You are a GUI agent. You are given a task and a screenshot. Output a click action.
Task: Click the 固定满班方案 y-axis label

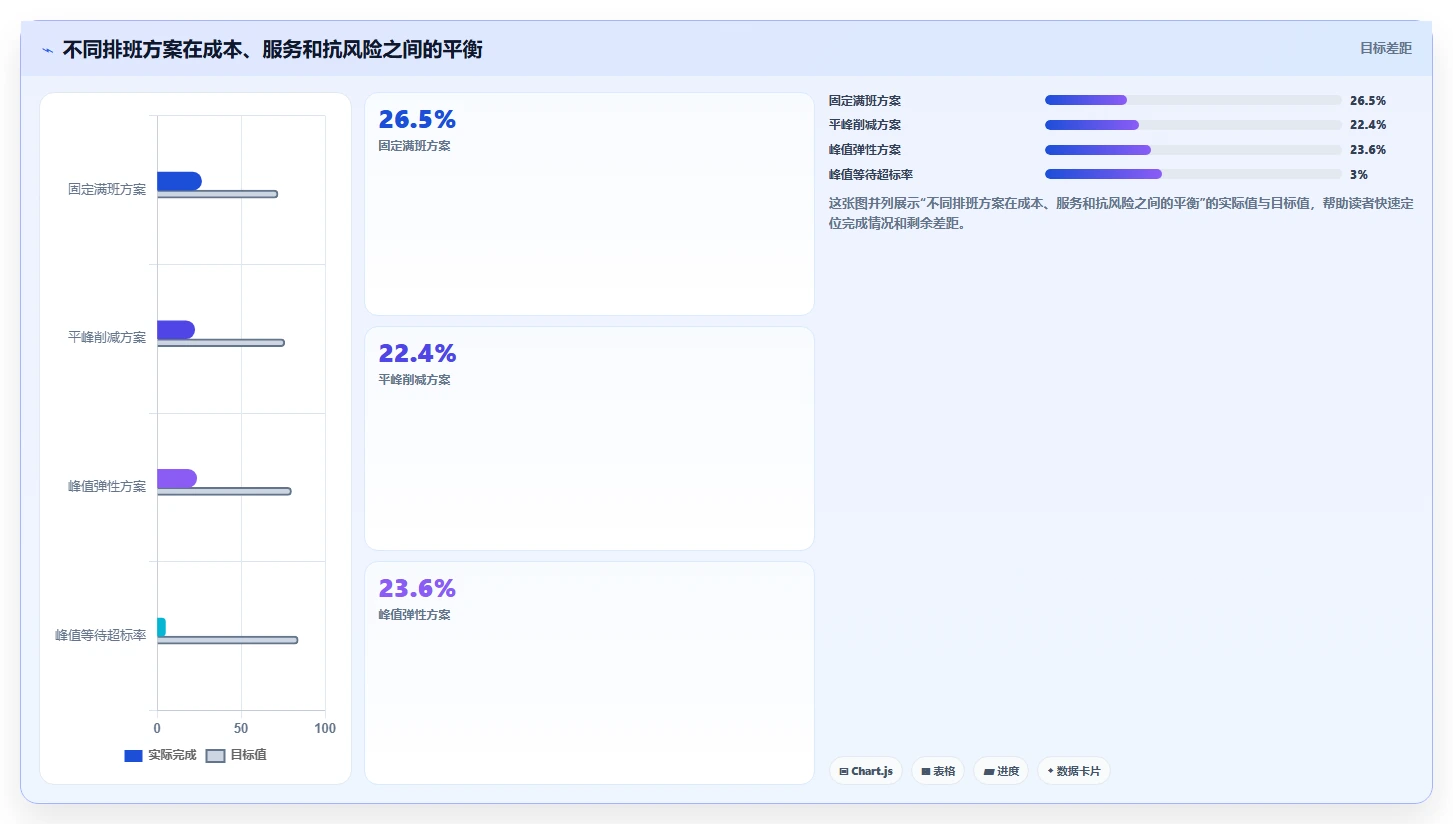107,189
